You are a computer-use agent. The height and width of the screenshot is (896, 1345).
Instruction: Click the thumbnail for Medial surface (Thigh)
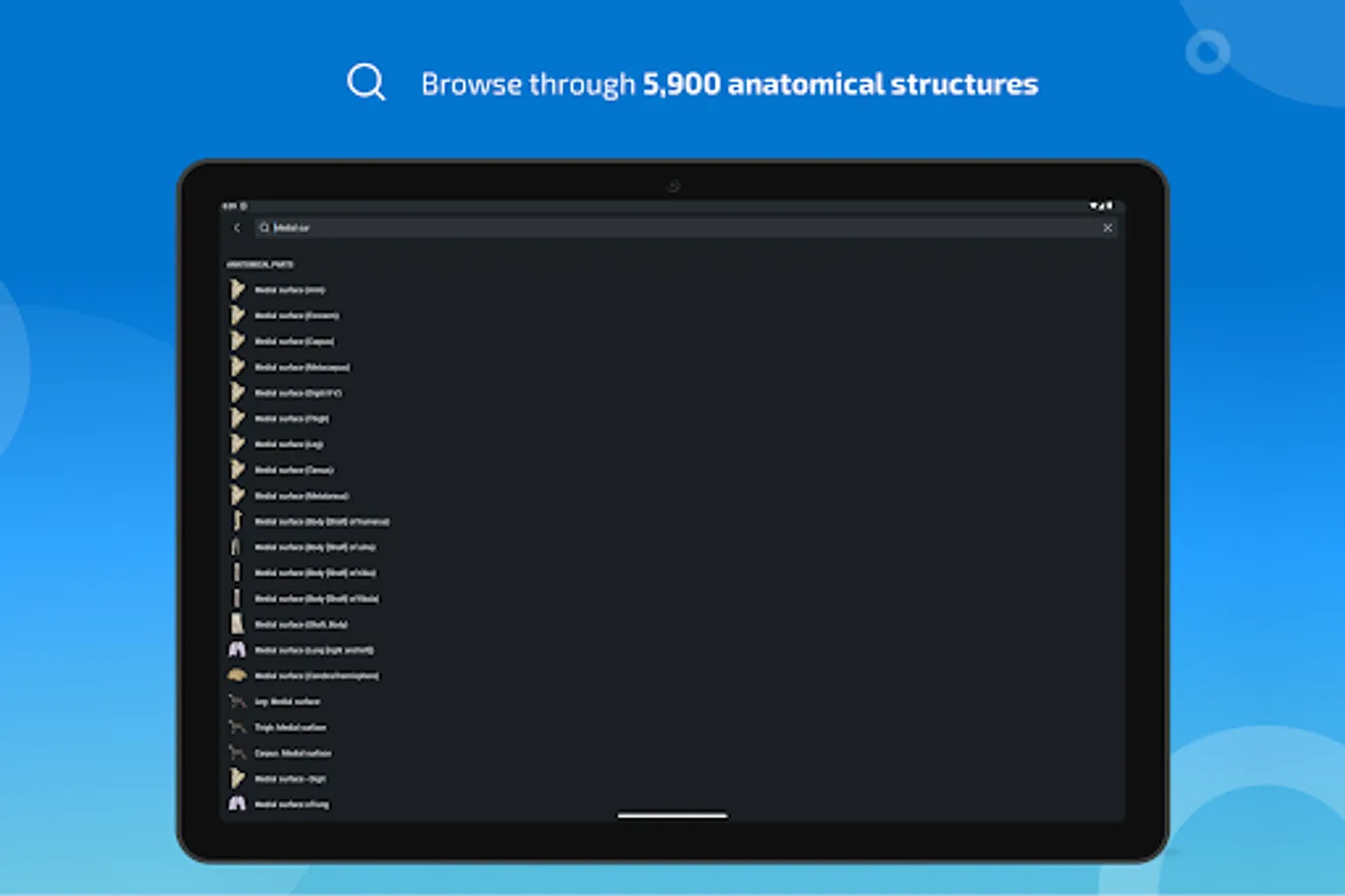pos(237,418)
